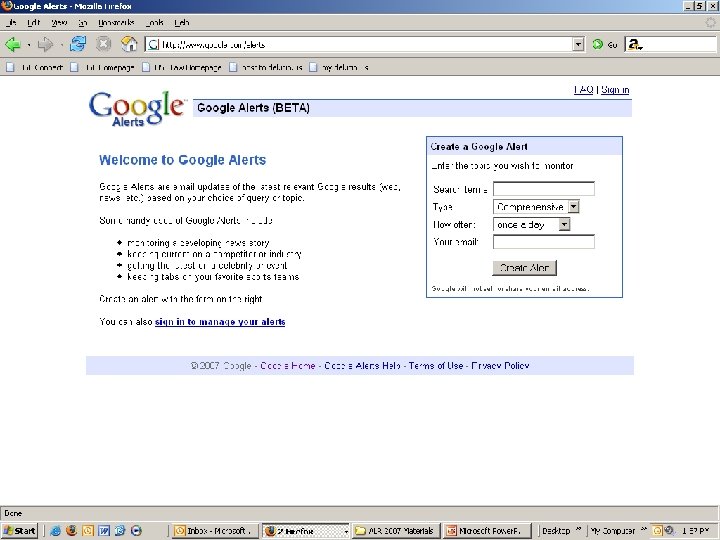This screenshot has height=540, width=720.
Task: Launch Internet Explorer from the quick launch
Action: click(x=56, y=531)
